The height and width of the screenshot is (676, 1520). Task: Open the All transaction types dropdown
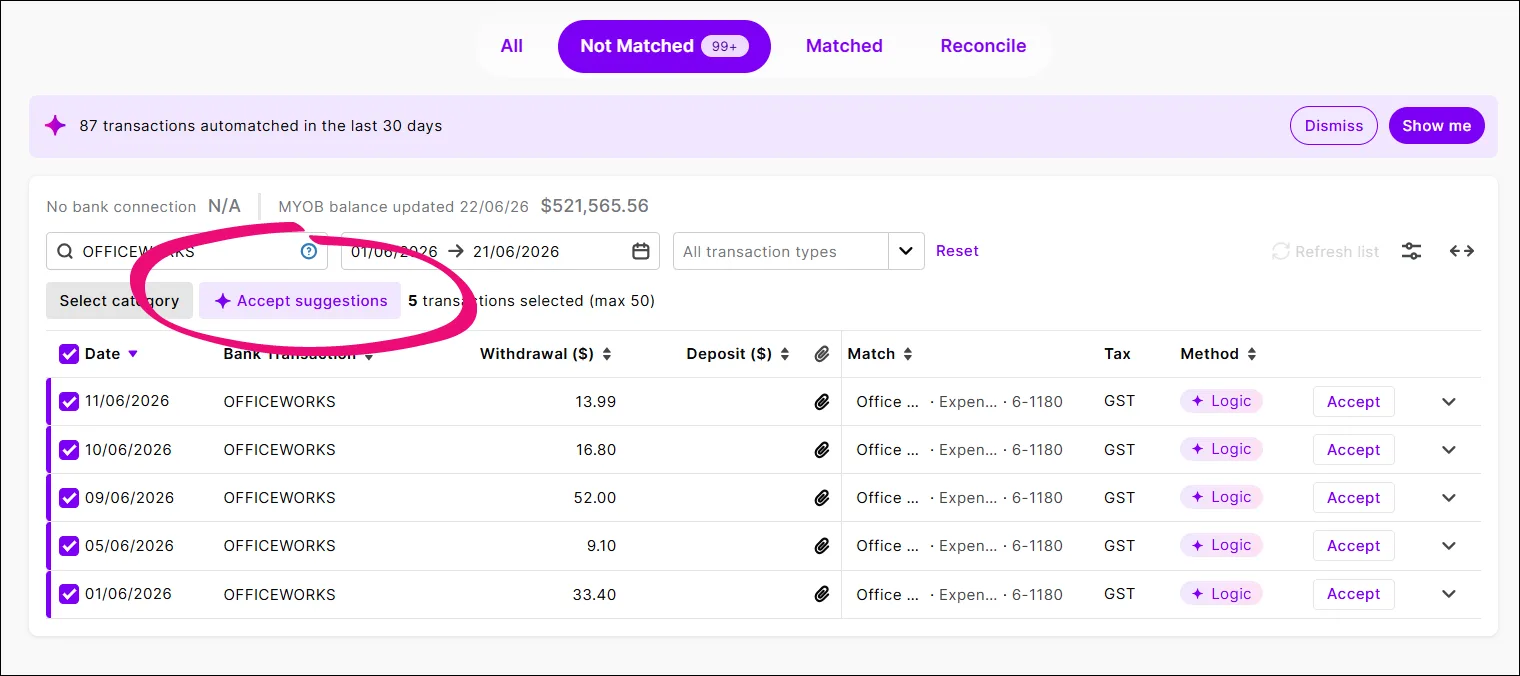pyautogui.click(x=798, y=251)
